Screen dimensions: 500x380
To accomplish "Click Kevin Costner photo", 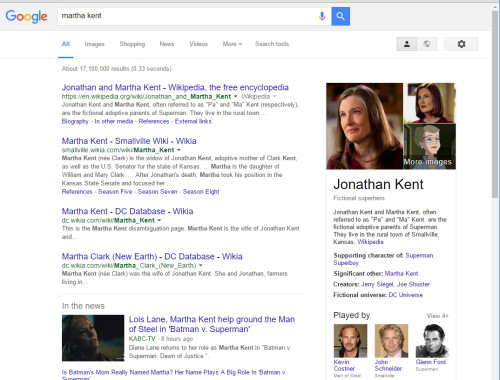I will (x=350, y=341).
